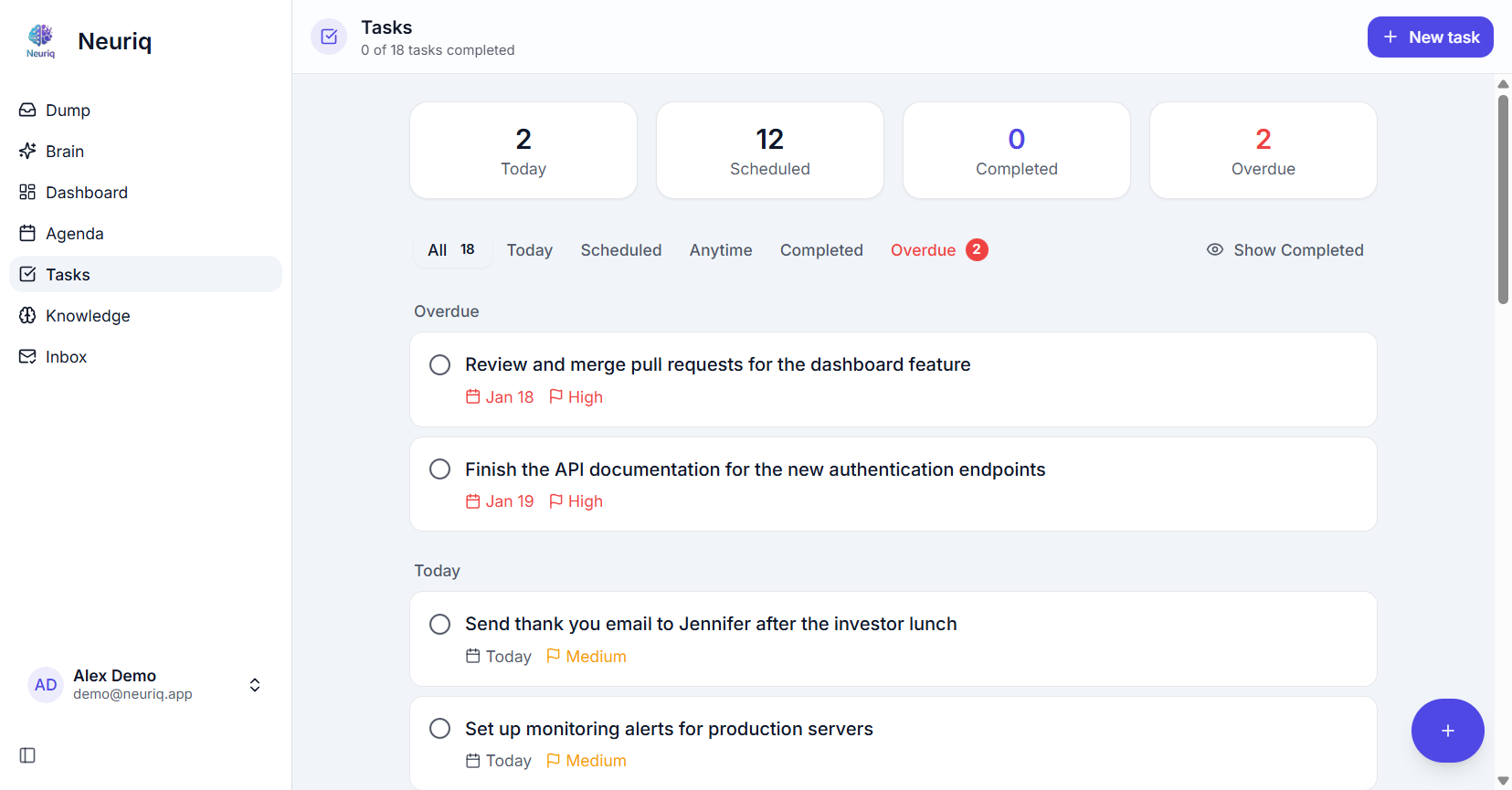1512x790 pixels.
Task: Mark 'Review and merge pull requests' as complete
Action: click(439, 363)
